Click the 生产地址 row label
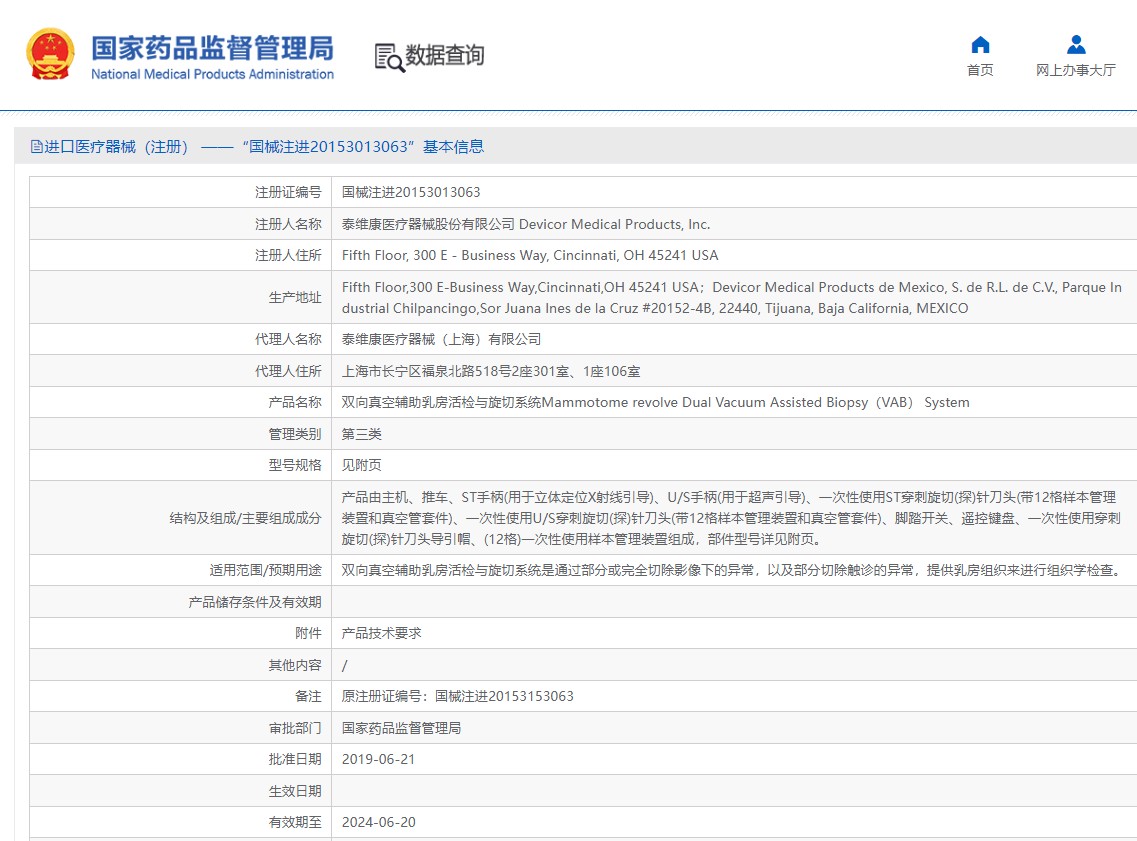Viewport: 1137px width, 841px height. [294, 297]
